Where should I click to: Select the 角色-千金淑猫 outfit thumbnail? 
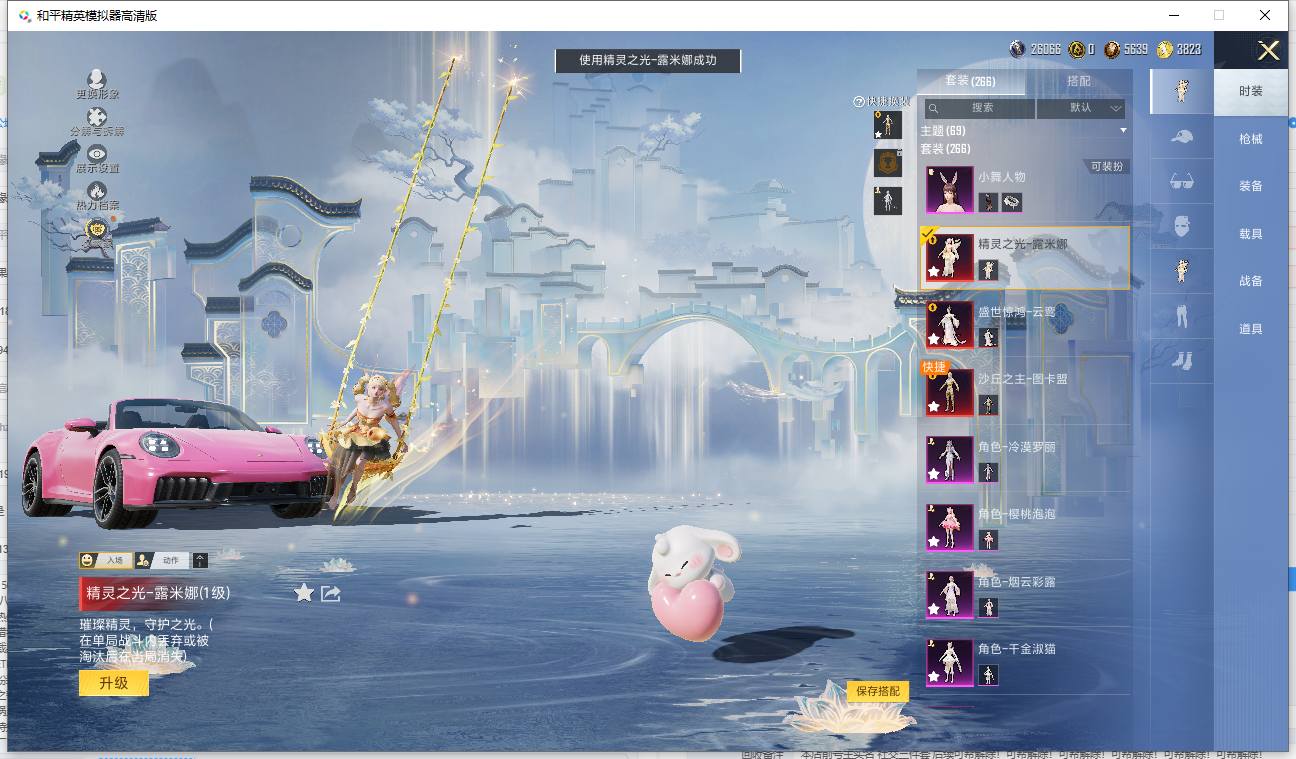click(x=949, y=663)
